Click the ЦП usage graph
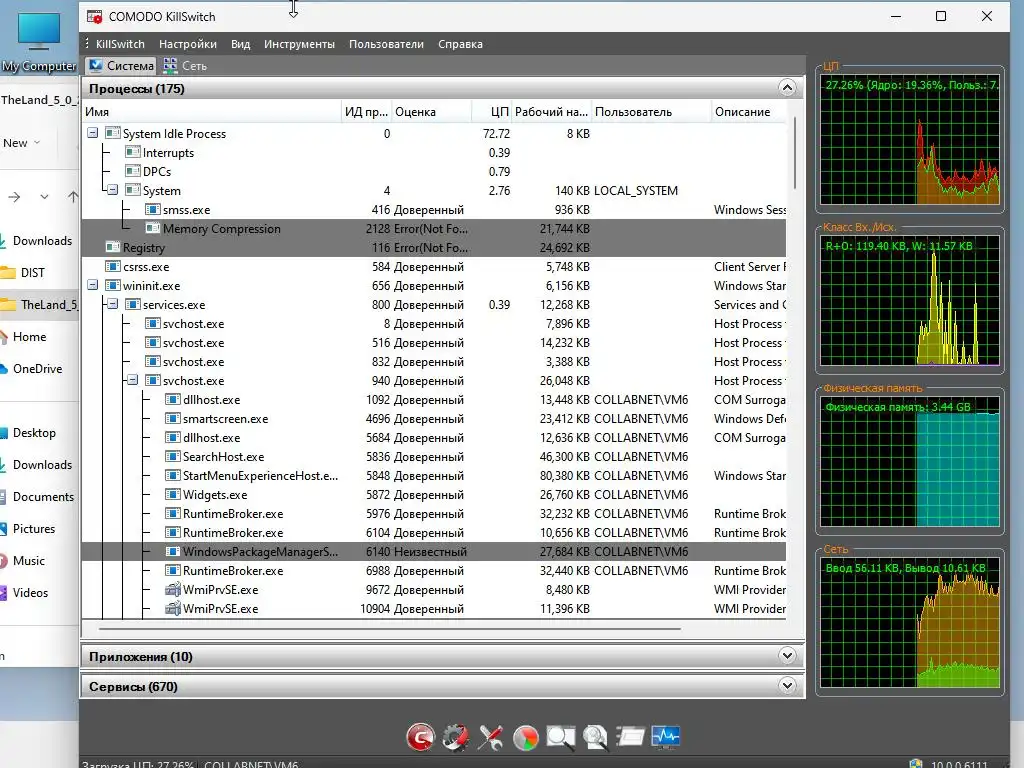 [910, 140]
